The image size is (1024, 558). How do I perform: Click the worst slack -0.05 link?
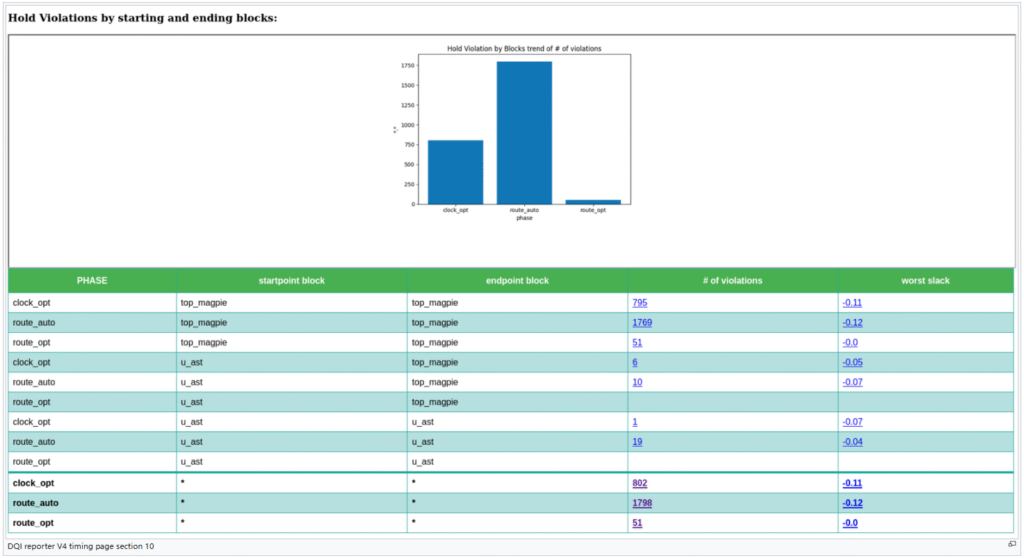(x=852, y=362)
